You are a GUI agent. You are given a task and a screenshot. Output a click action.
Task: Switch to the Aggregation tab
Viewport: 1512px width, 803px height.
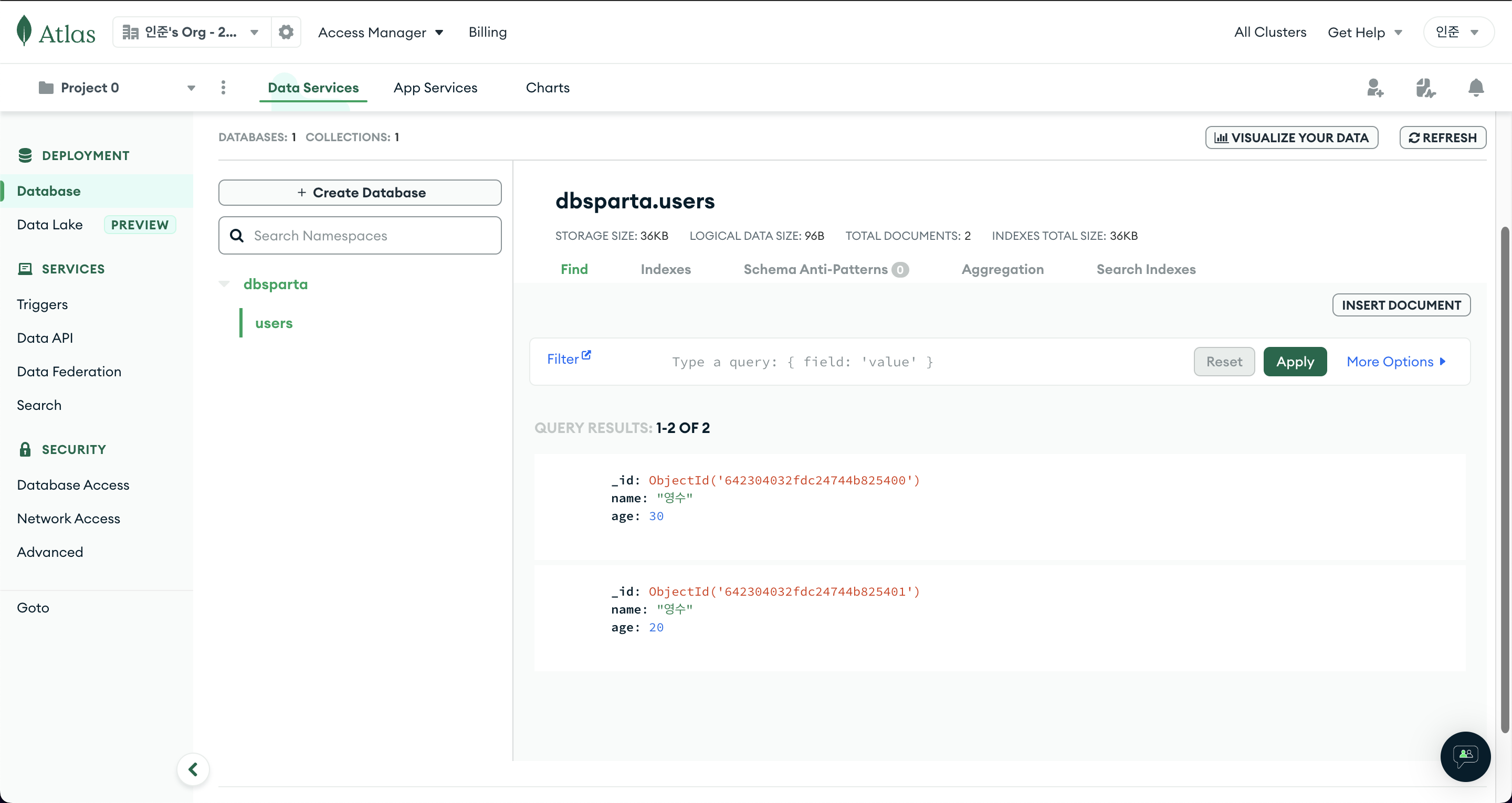pos(1003,269)
